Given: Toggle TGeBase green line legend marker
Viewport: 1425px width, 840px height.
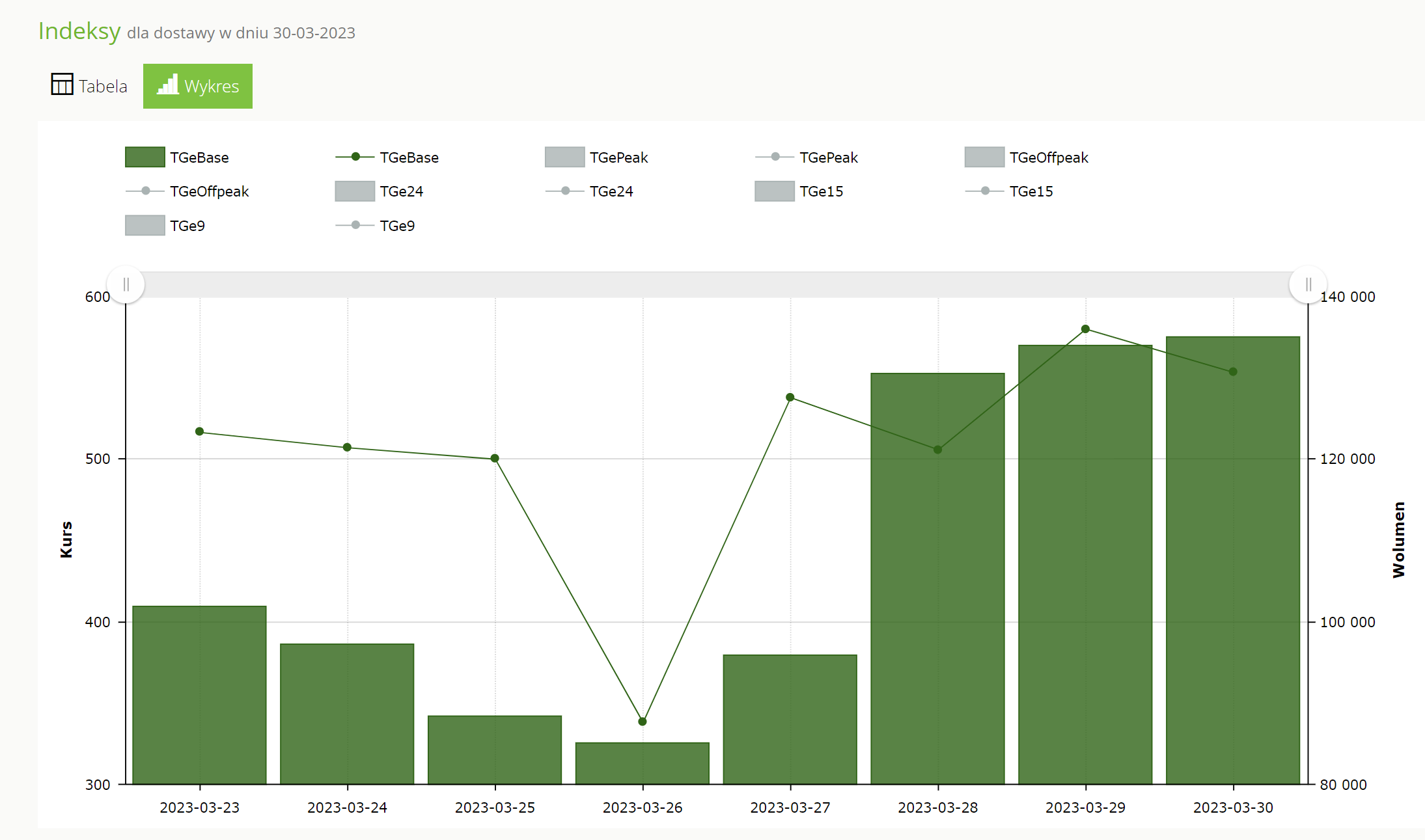Looking at the screenshot, I should click(355, 157).
